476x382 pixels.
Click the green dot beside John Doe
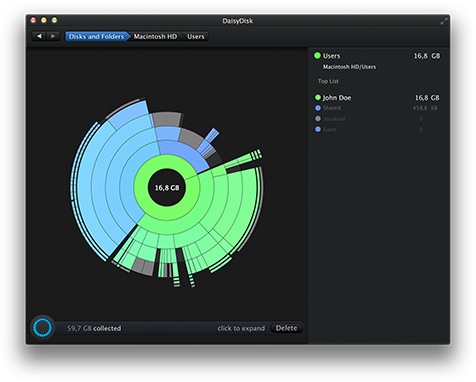click(318, 97)
